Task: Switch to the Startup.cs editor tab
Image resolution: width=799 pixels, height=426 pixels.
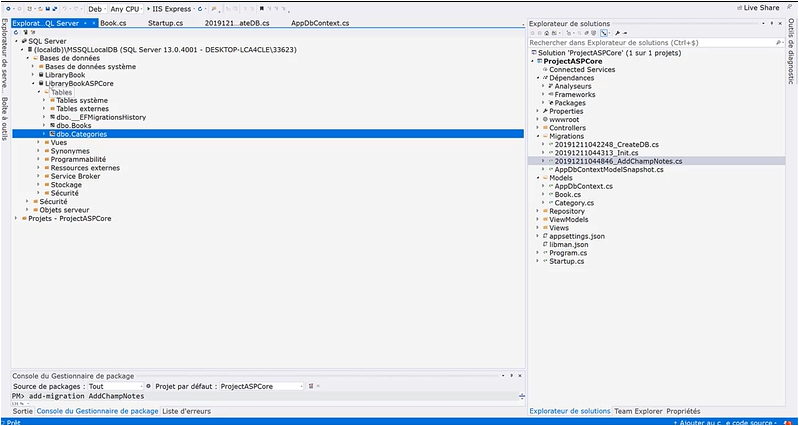Action: tap(165, 23)
